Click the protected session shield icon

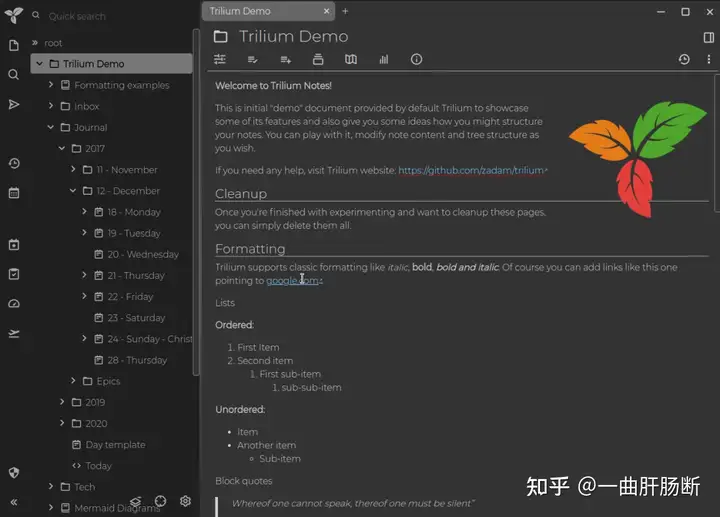[14, 472]
